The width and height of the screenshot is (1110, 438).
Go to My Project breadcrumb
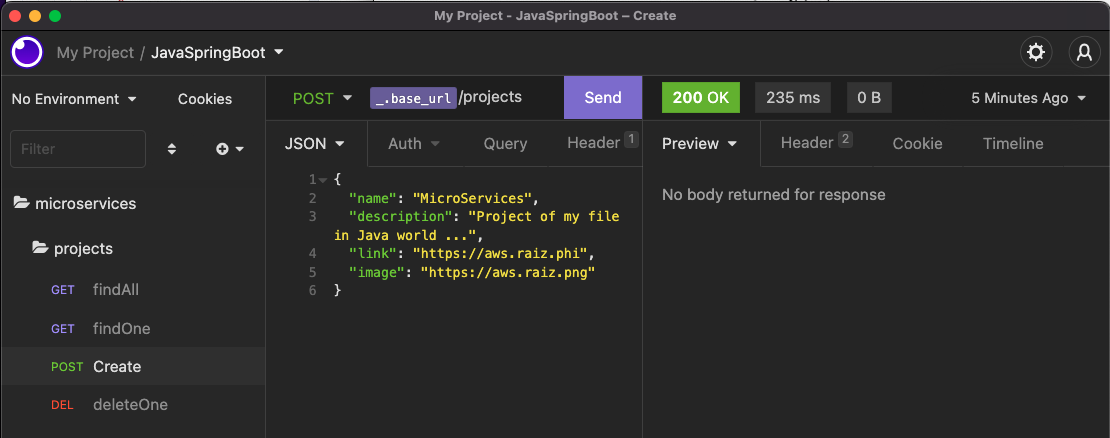point(95,52)
